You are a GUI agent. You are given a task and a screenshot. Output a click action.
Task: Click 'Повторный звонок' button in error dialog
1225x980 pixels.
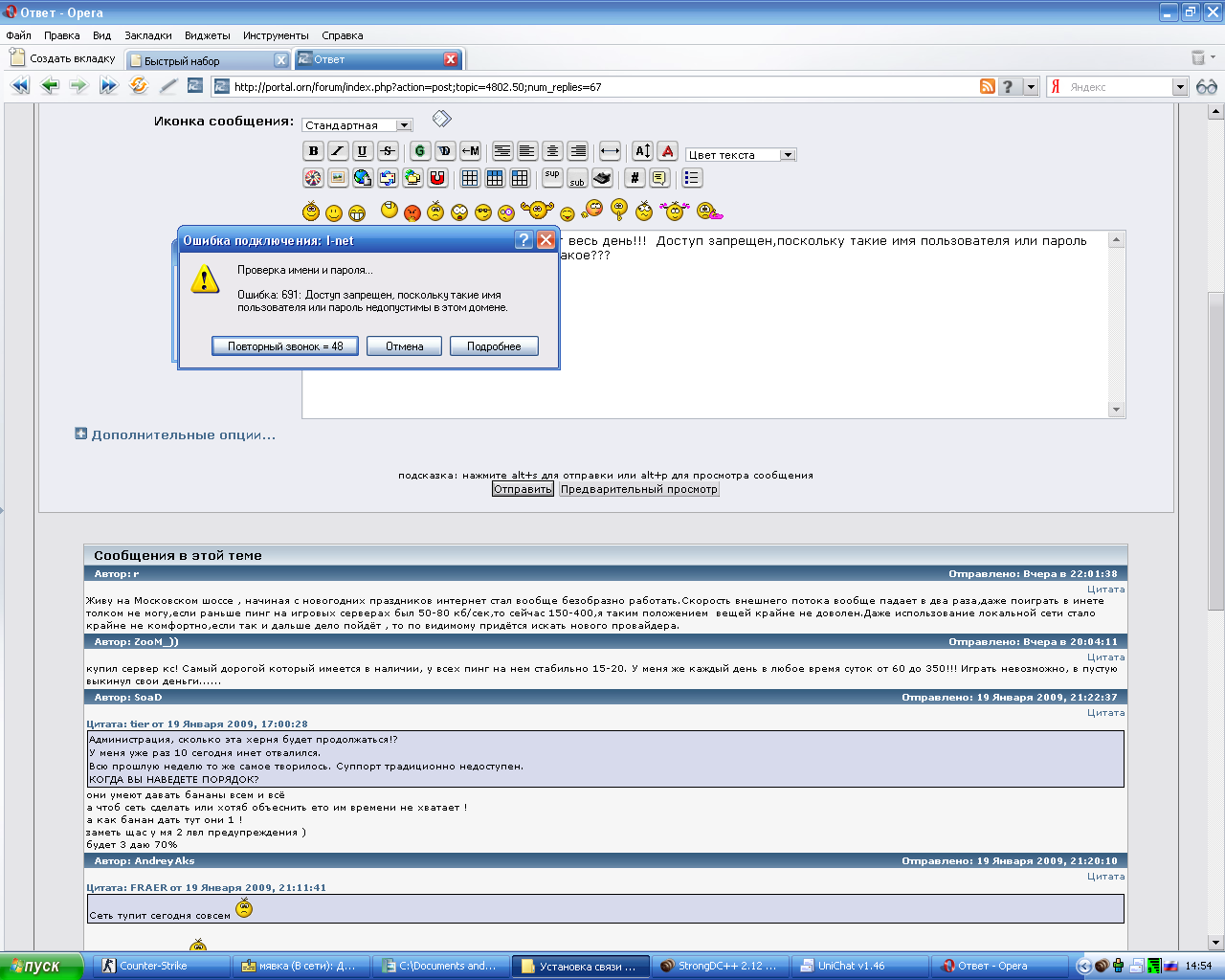(x=285, y=346)
